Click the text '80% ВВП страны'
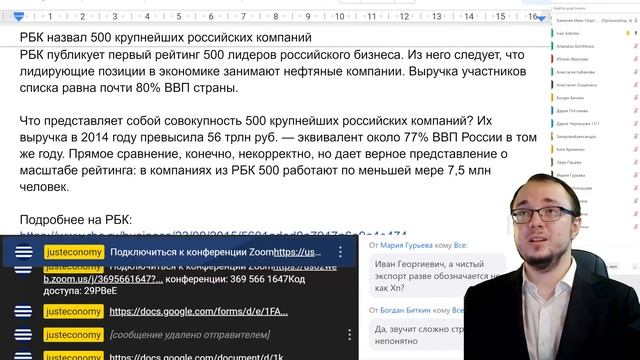The image size is (640, 360). pyautogui.click(x=187, y=88)
